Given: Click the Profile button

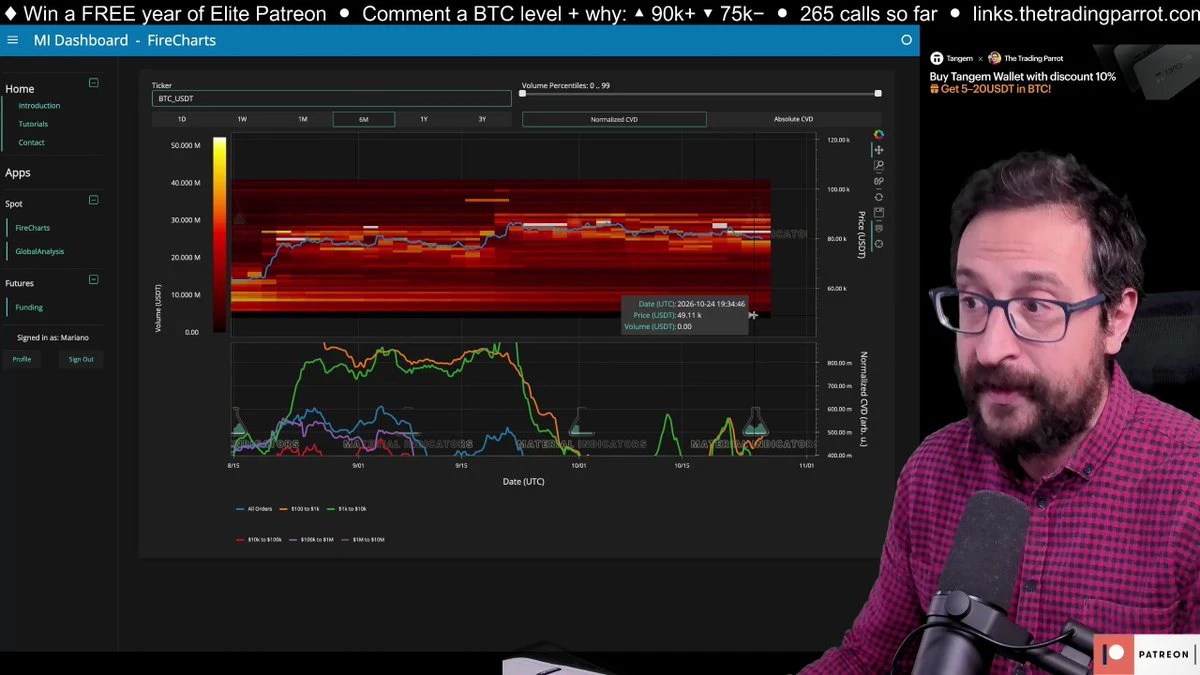Looking at the screenshot, I should 22,359.
